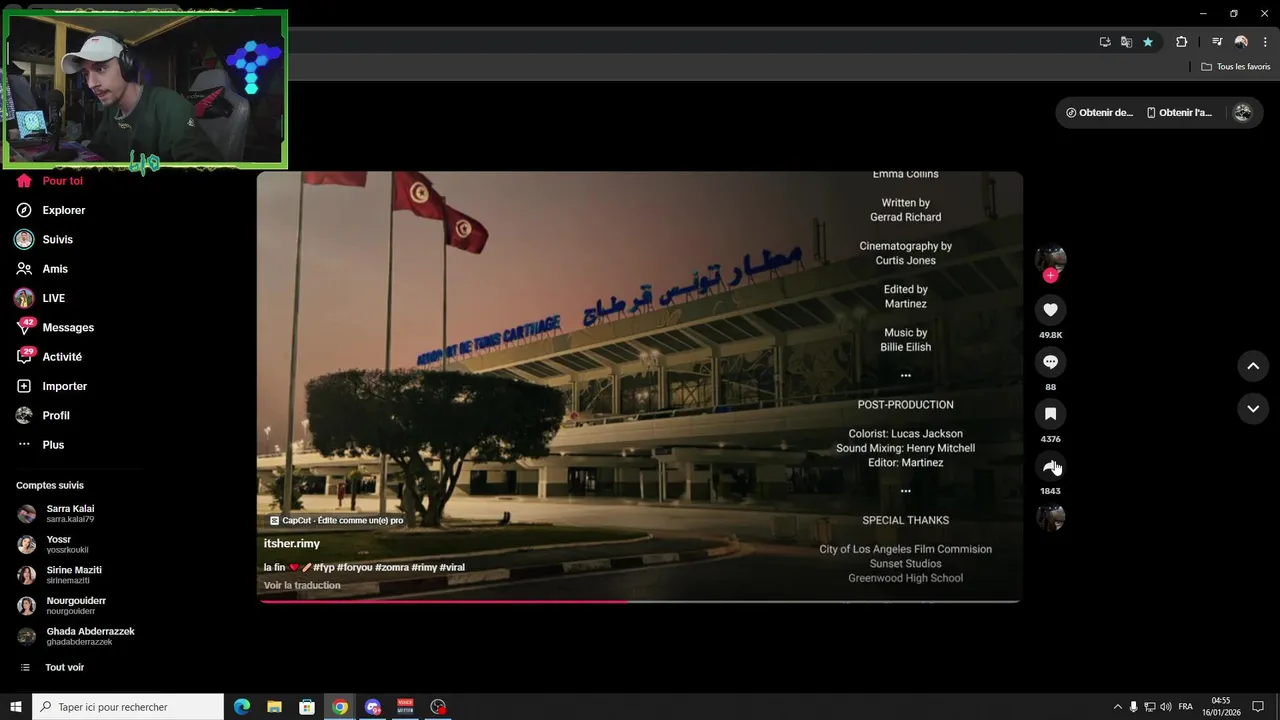Open the Profil page
Viewport: 1280px width, 720px height.
(x=43, y=415)
